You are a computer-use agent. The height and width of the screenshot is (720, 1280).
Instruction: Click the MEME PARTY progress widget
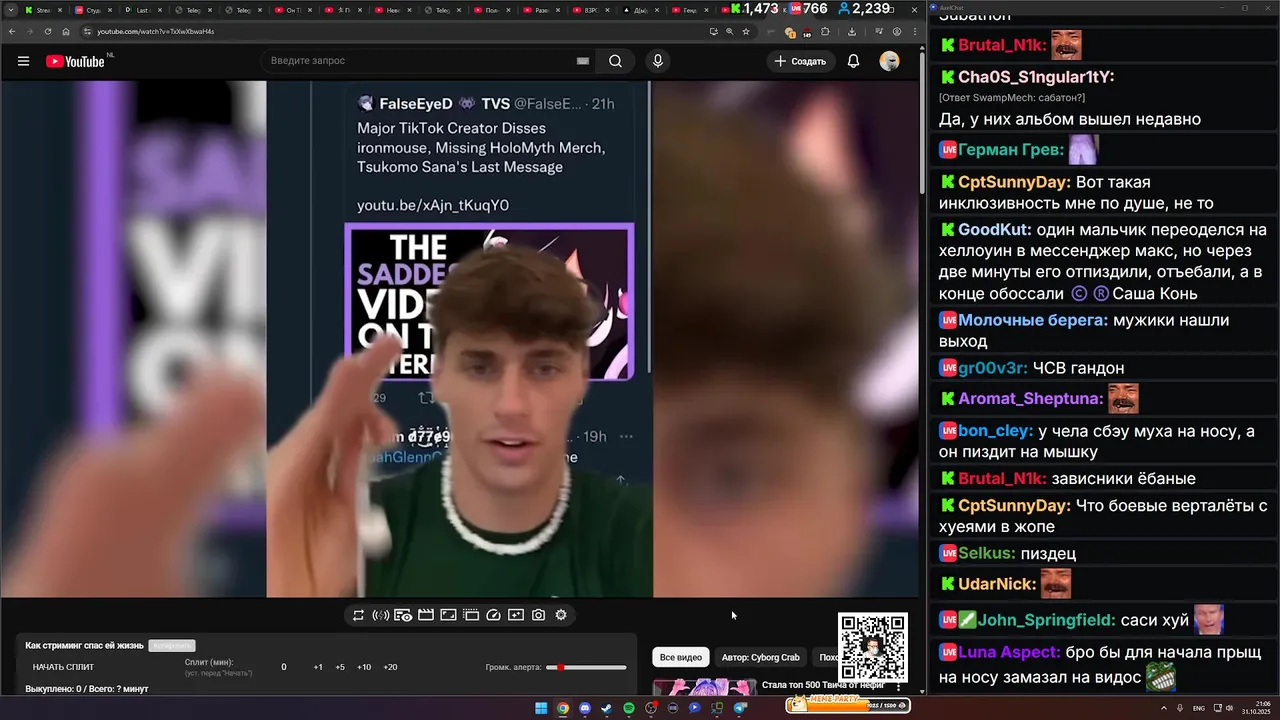(x=846, y=704)
